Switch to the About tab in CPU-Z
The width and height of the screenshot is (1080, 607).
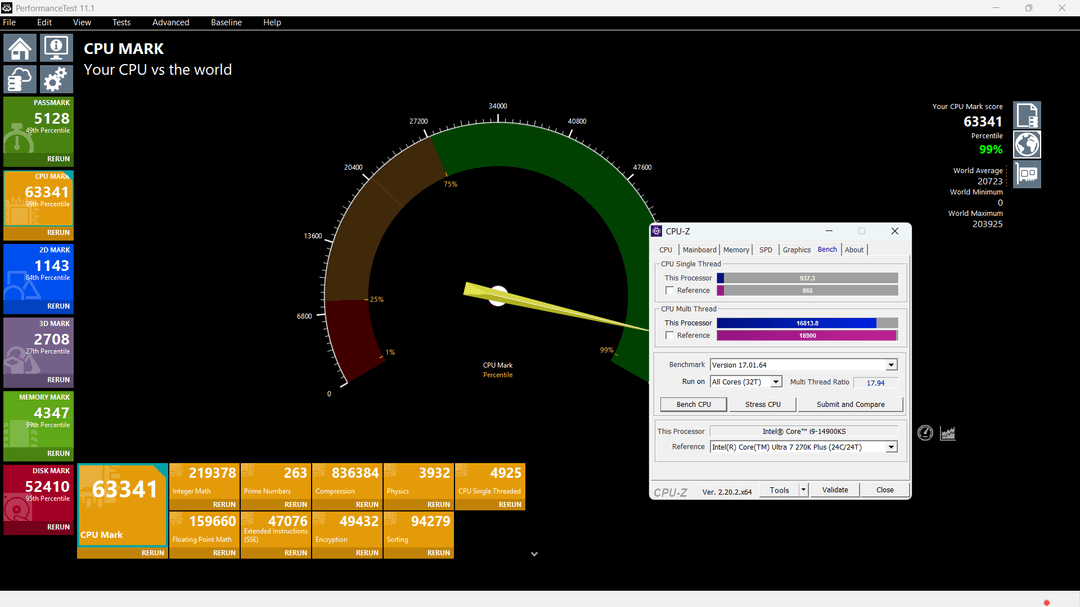coord(854,250)
